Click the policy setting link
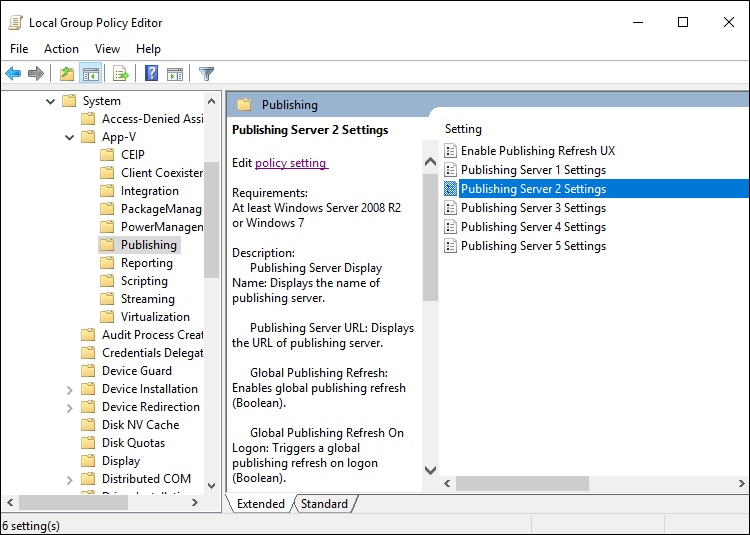The image size is (750, 535). pyautogui.click(x=290, y=163)
